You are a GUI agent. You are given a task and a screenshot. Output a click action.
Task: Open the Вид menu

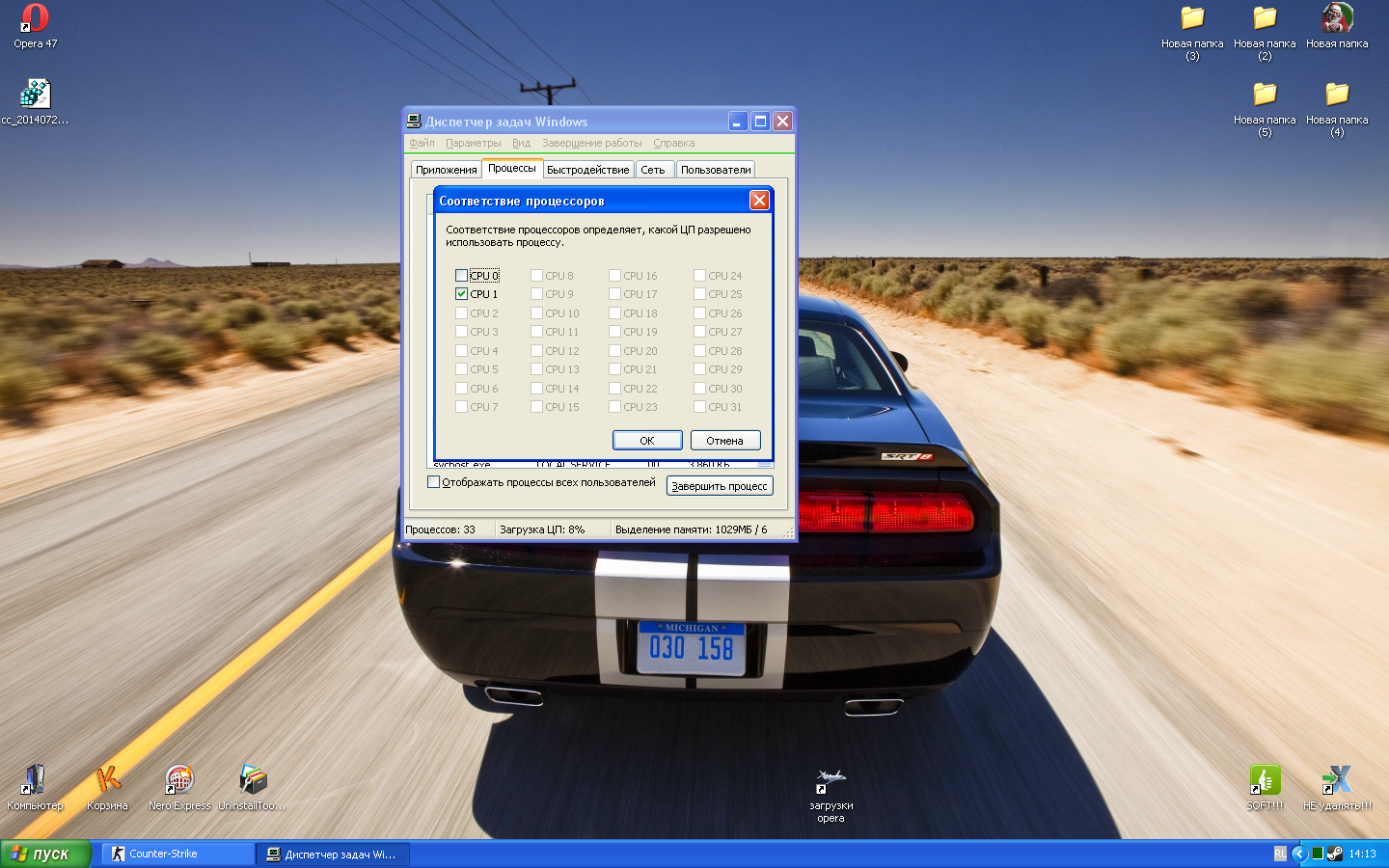tap(522, 143)
